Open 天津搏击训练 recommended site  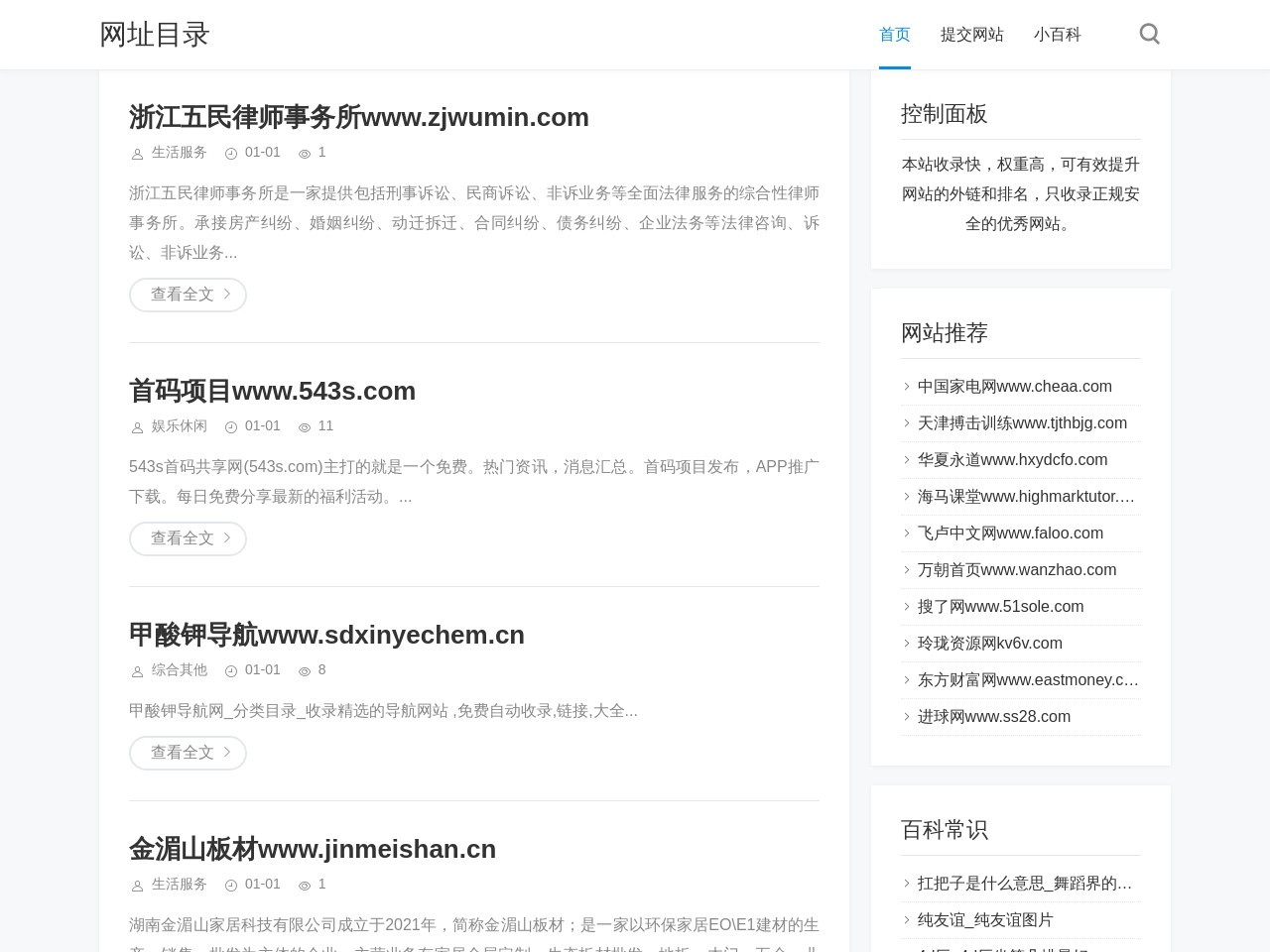tap(1022, 423)
